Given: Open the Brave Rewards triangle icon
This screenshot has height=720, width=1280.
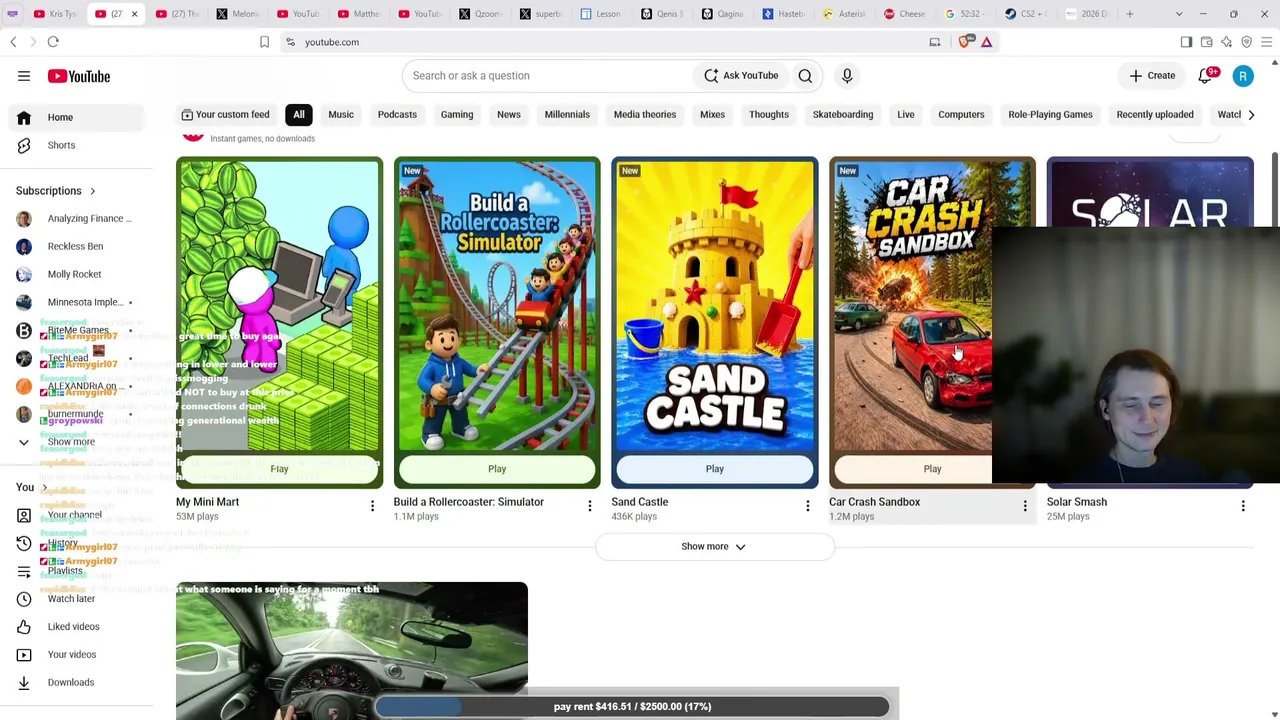Looking at the screenshot, I should pyautogui.click(x=986, y=42).
